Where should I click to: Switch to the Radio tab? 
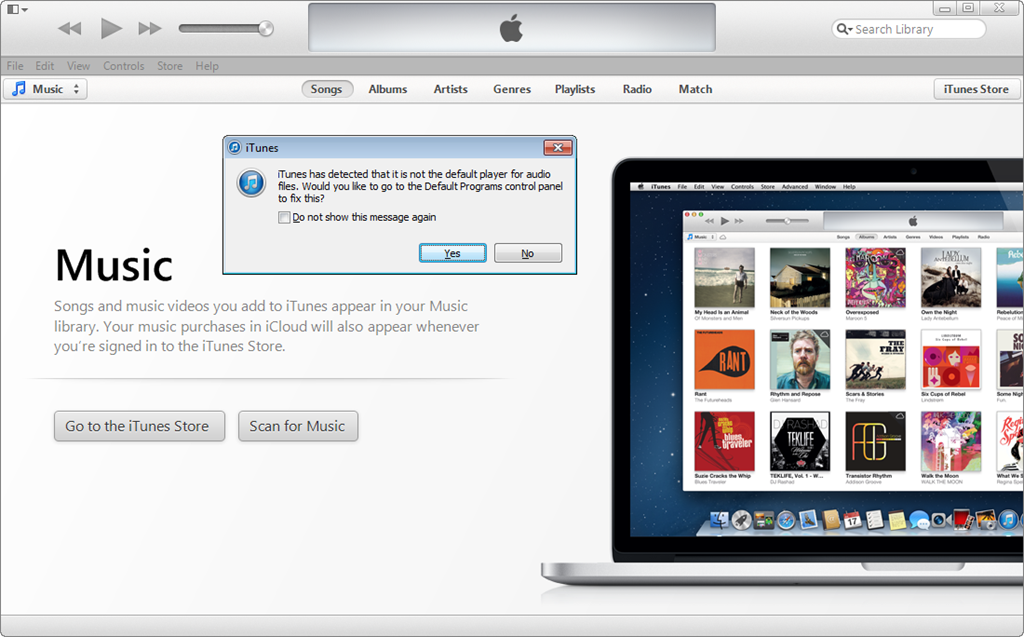point(637,89)
